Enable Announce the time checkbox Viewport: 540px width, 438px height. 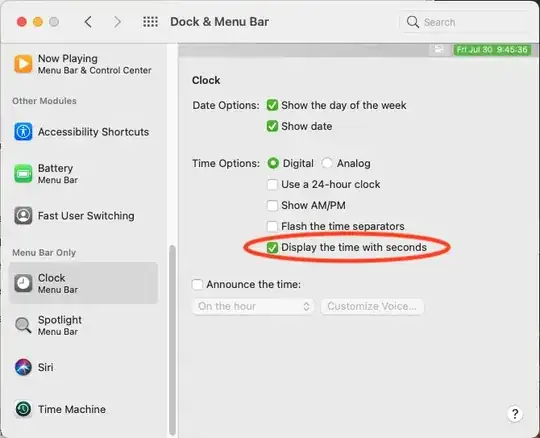coord(197,284)
